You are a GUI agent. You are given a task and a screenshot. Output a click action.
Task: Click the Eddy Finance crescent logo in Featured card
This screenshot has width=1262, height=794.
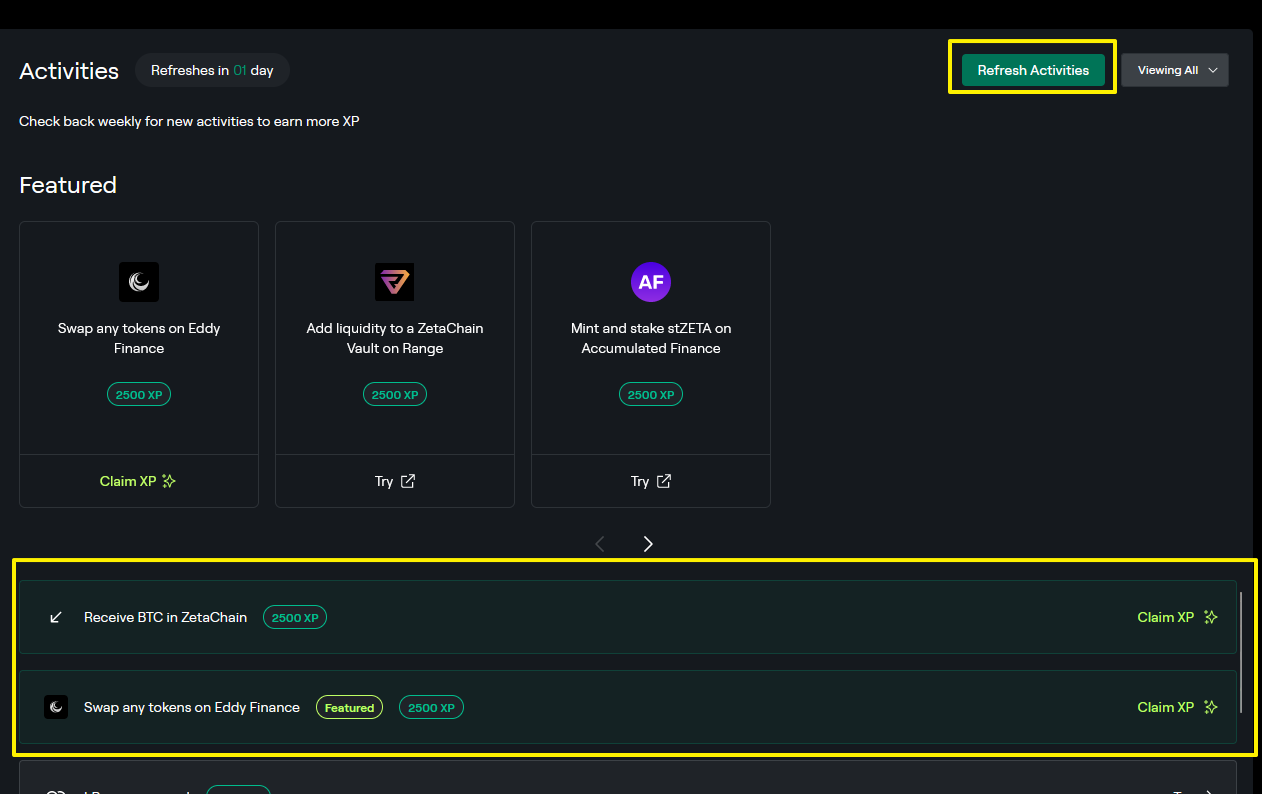tap(139, 282)
